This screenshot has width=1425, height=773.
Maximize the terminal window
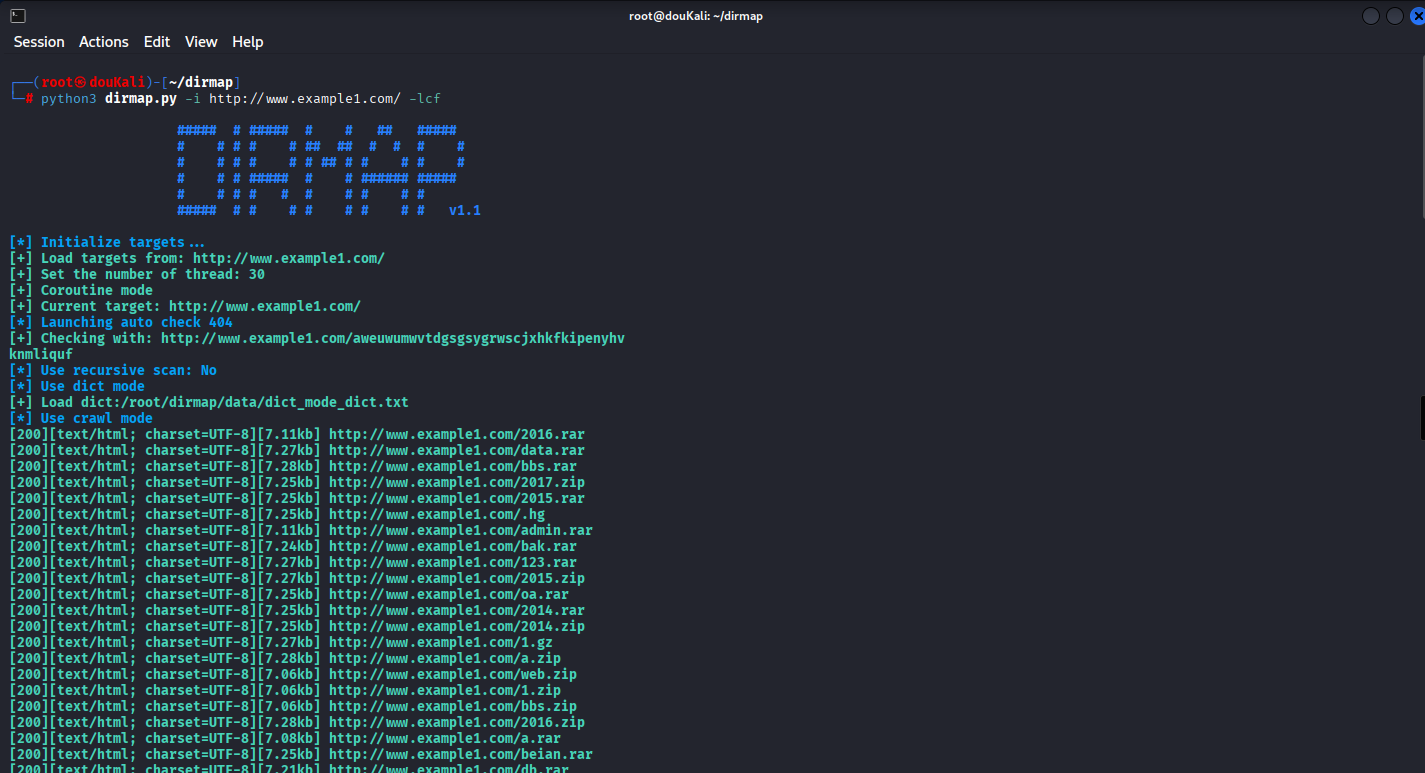point(1394,16)
